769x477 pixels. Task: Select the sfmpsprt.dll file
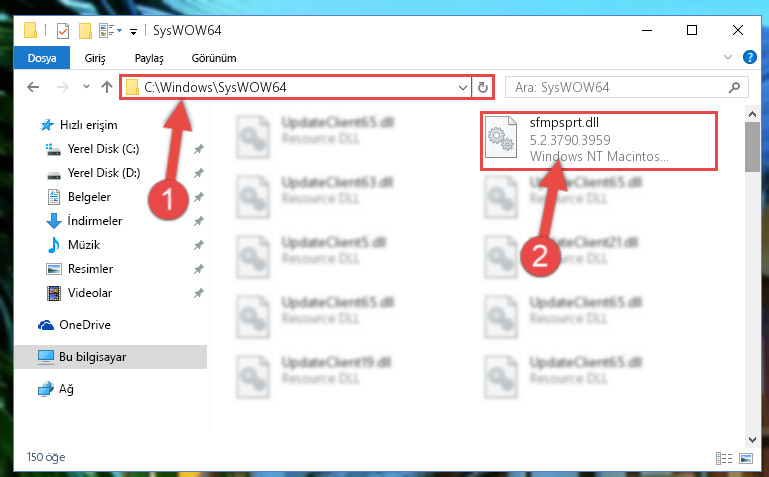599,141
